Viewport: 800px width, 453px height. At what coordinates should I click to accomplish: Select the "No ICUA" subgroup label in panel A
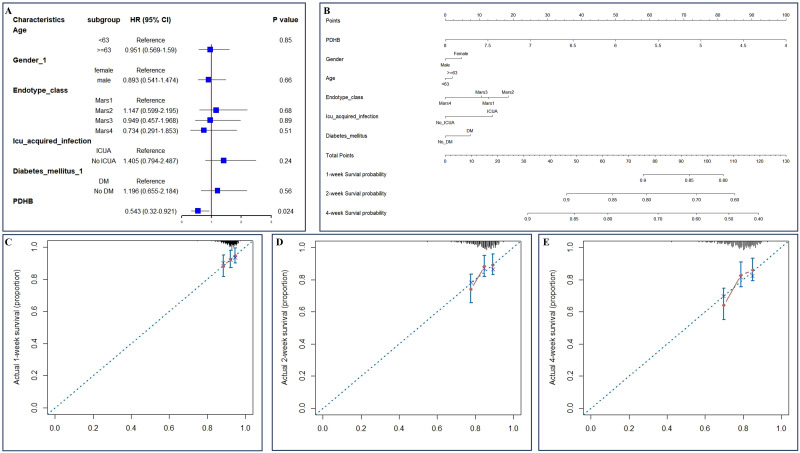[x=104, y=161]
